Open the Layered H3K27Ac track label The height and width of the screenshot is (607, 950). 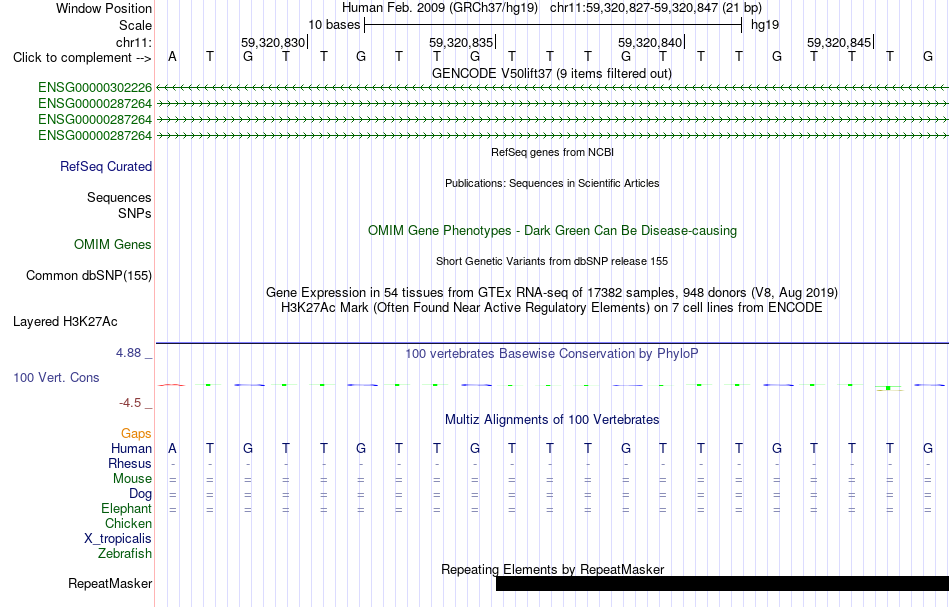(x=65, y=322)
